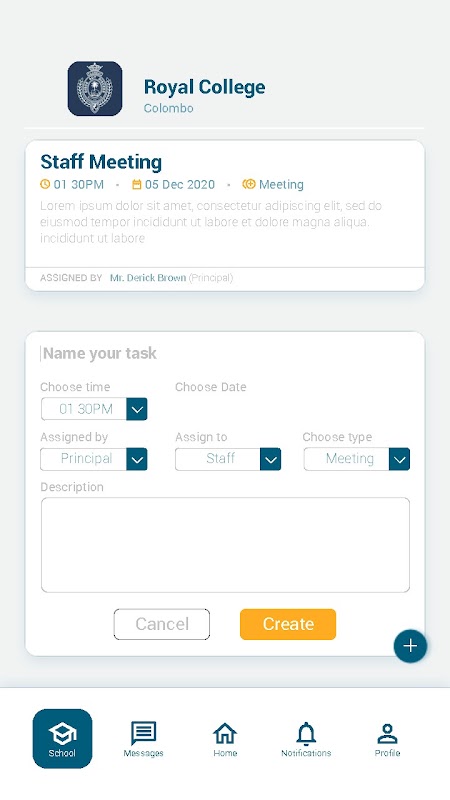This screenshot has width=450, height=800.
Task: Click the Royal College crest logo
Action: 95,88
